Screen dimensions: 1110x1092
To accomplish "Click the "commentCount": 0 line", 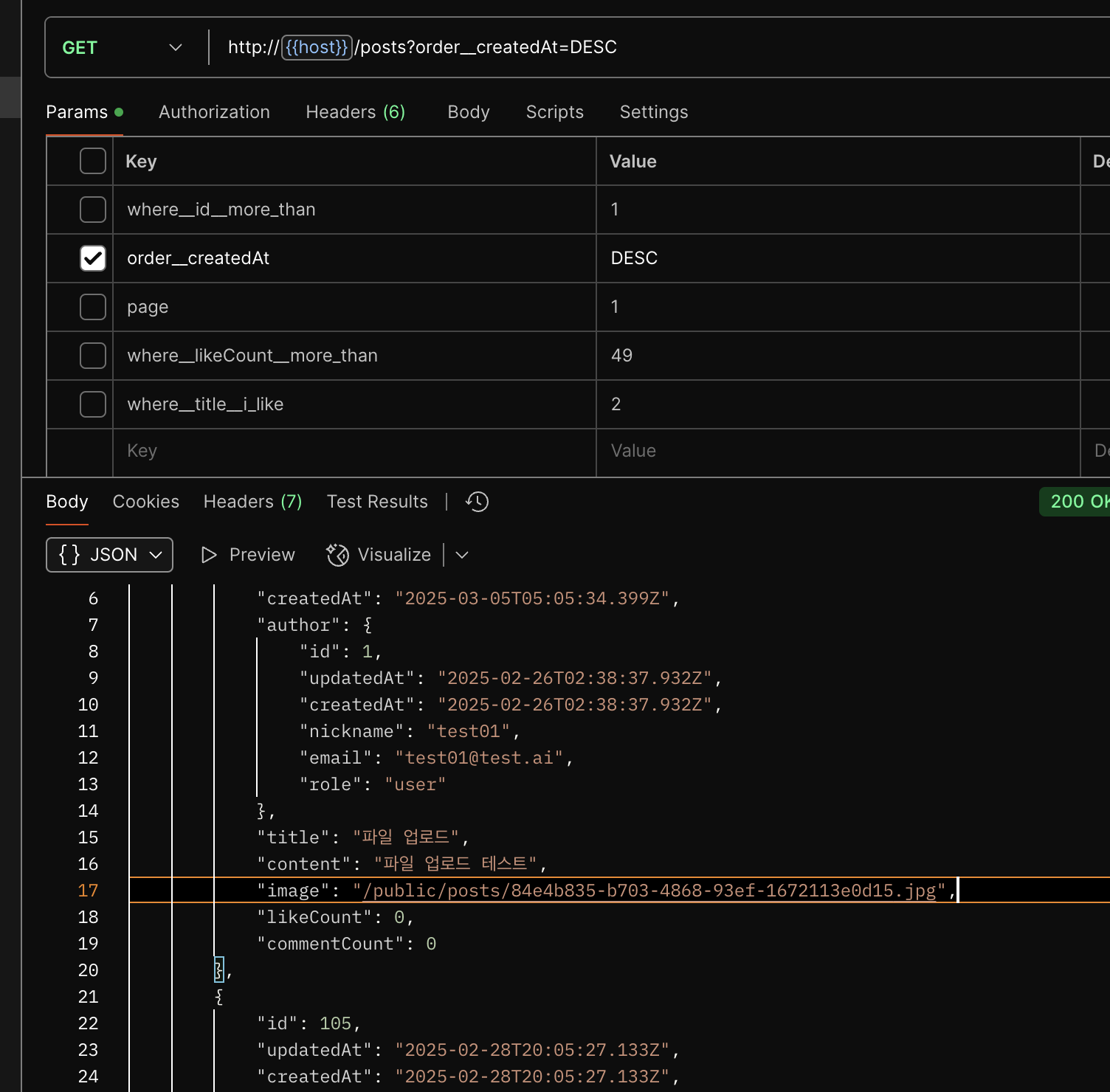I will coord(346,944).
